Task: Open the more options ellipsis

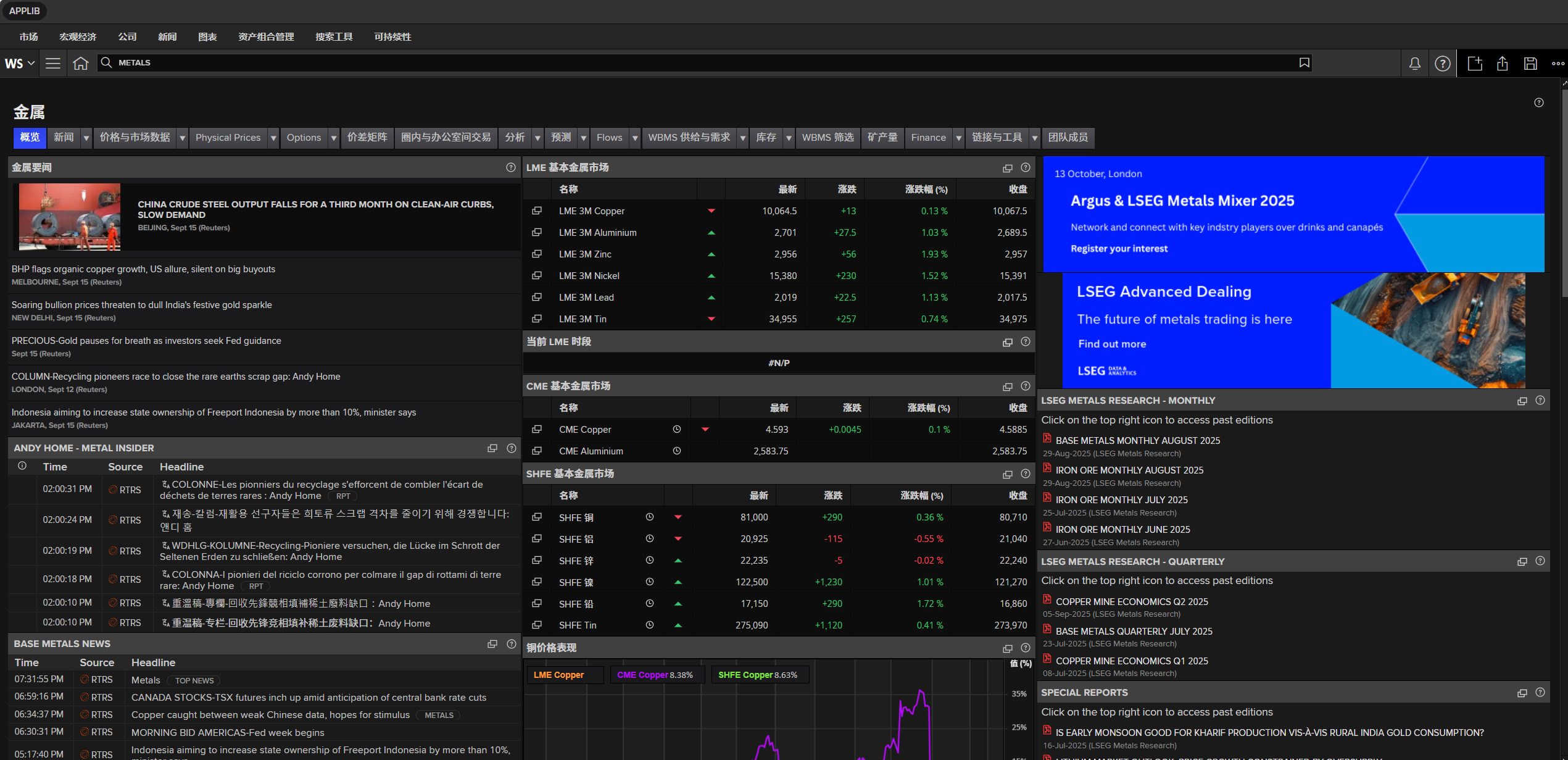Action: tap(1558, 63)
